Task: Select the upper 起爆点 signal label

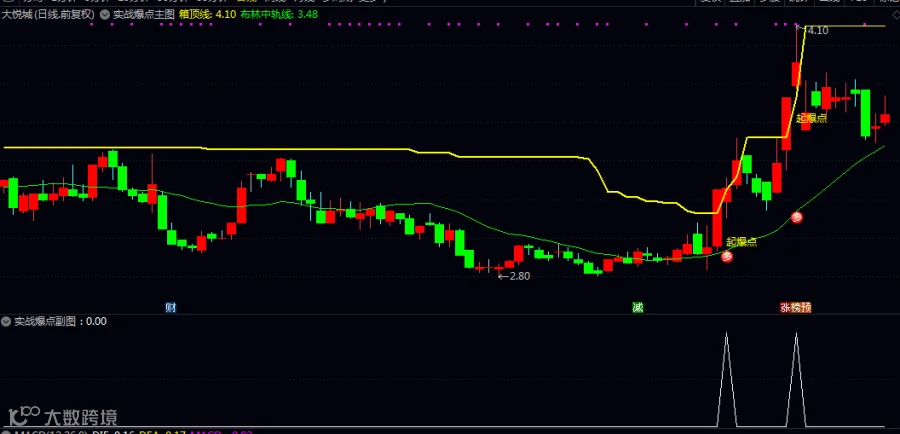Action: point(812,118)
